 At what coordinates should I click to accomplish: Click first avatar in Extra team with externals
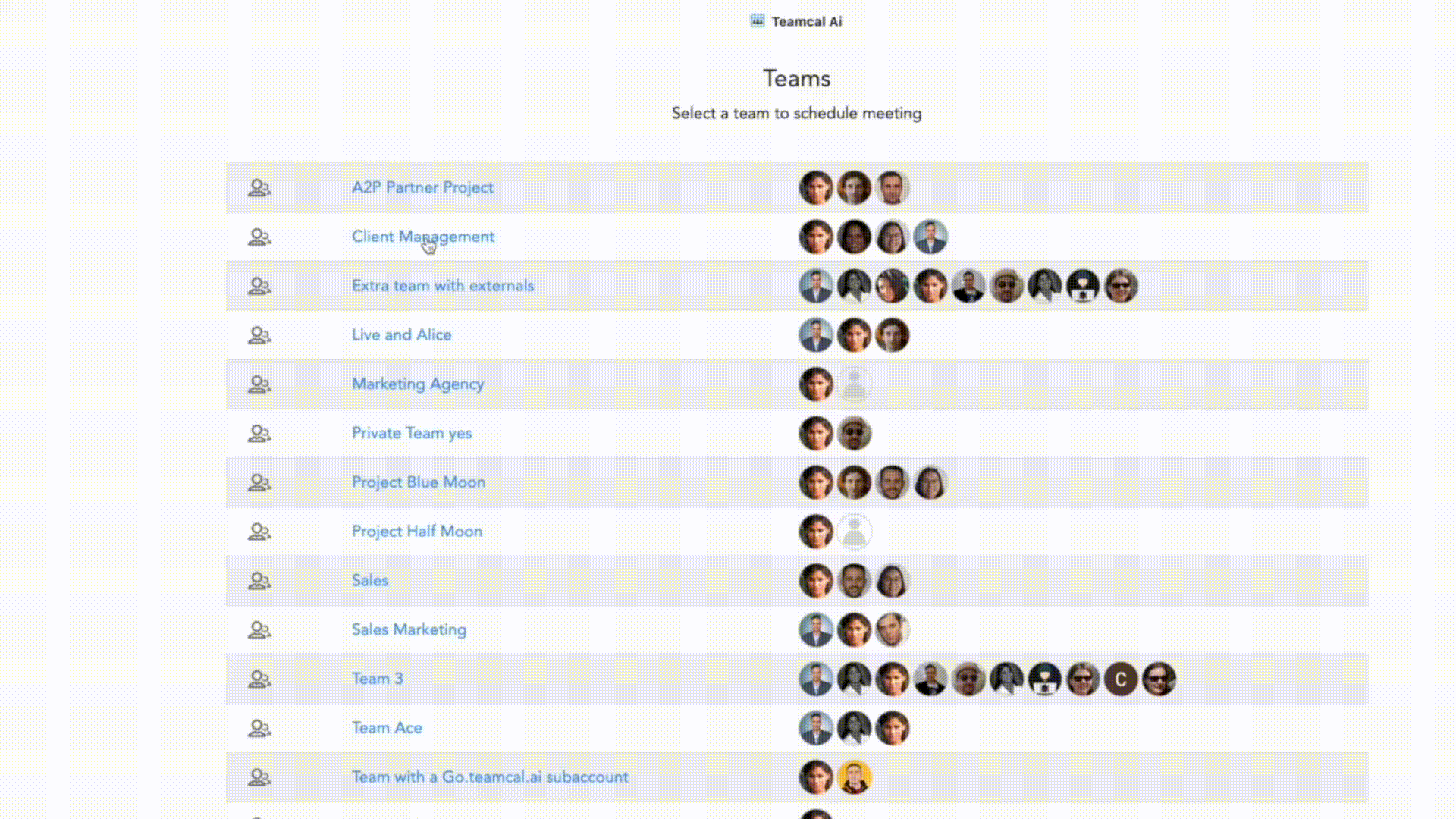816,287
